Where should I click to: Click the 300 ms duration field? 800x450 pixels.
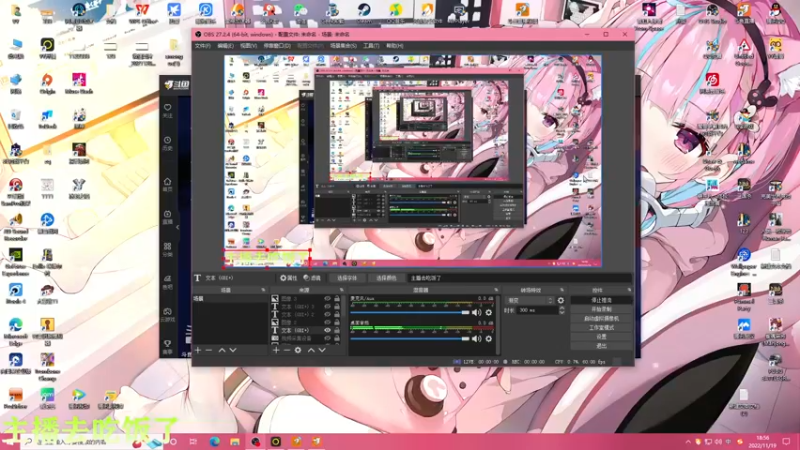(536, 310)
